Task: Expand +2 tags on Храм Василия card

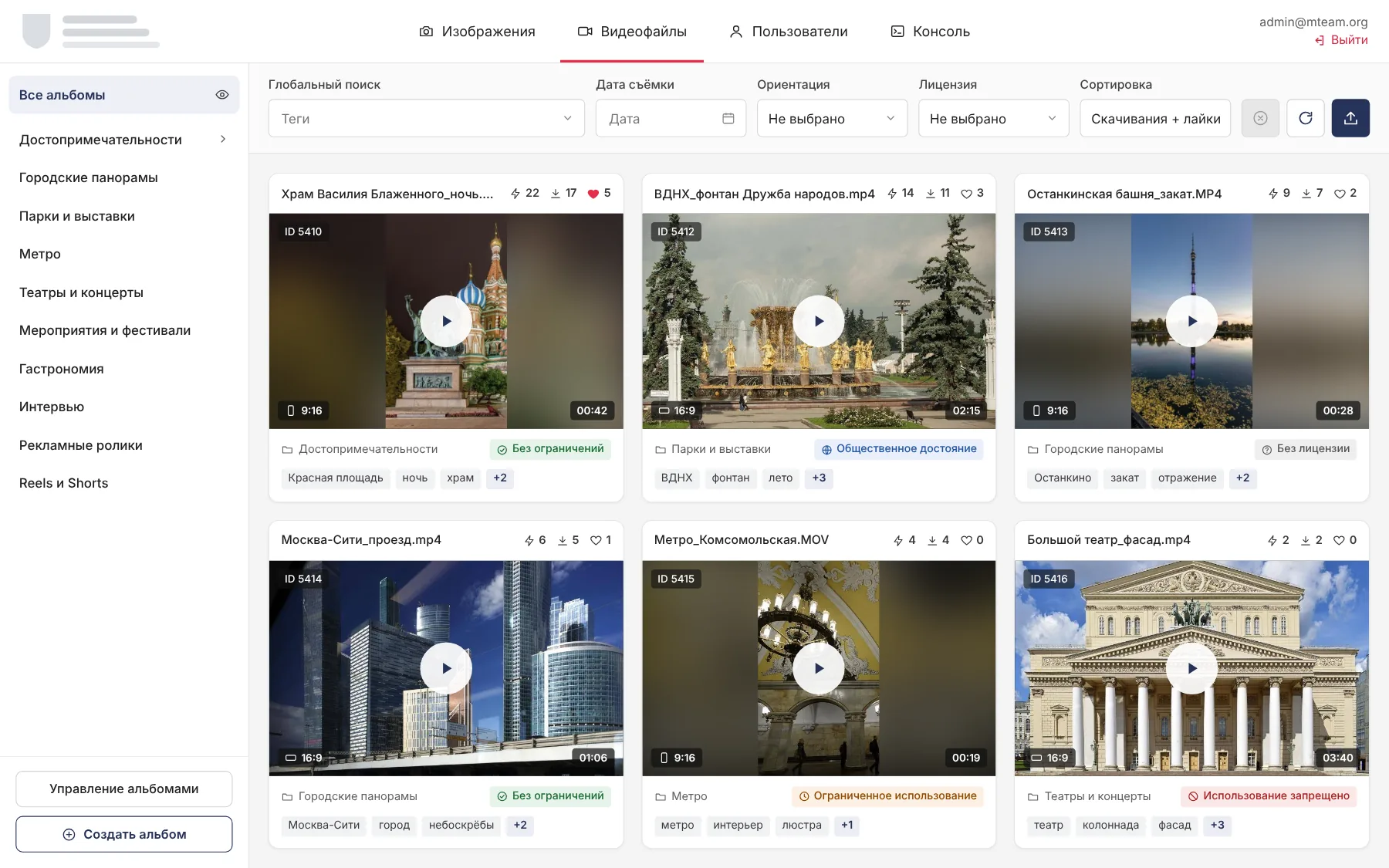Action: pos(500,478)
